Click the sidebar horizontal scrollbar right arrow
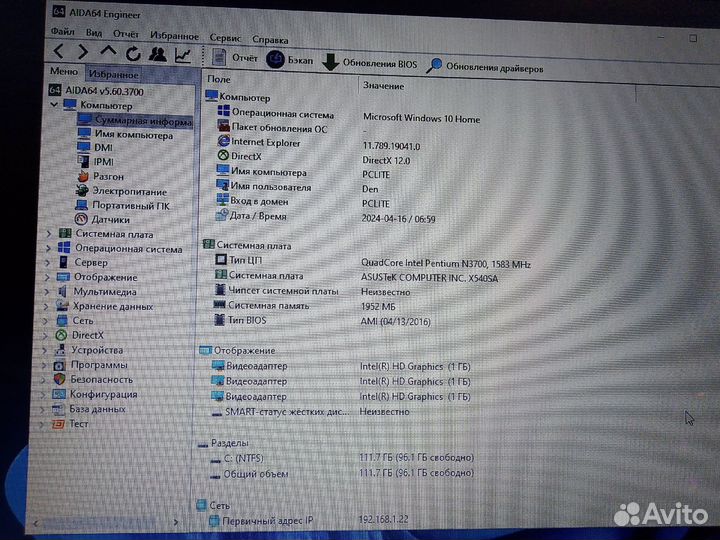The width and height of the screenshot is (720, 540). tap(175, 522)
